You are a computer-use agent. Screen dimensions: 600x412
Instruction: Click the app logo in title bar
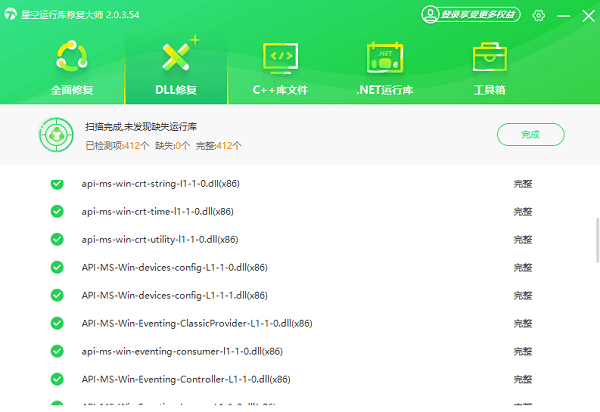11,14
